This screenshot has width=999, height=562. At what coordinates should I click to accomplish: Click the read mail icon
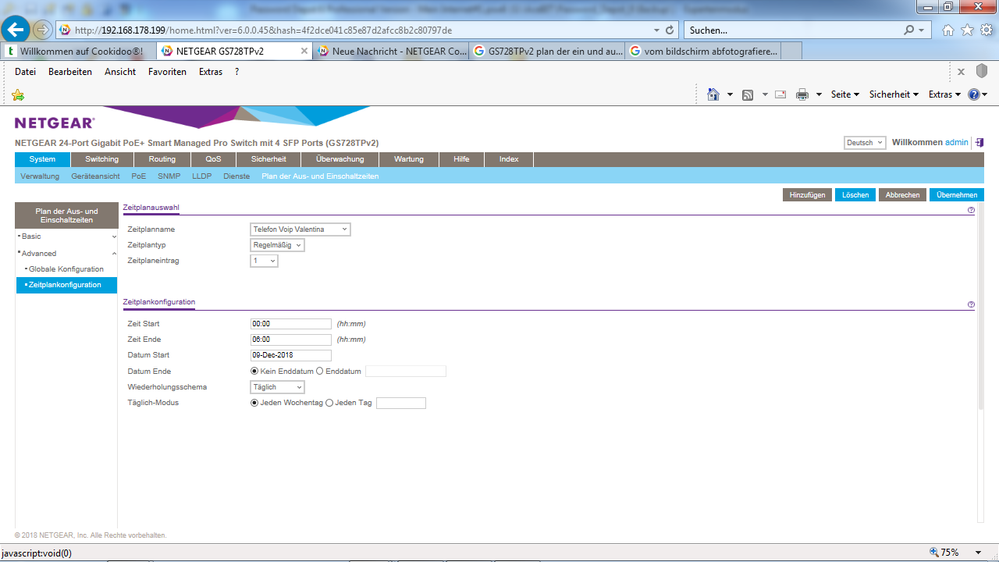click(780, 94)
